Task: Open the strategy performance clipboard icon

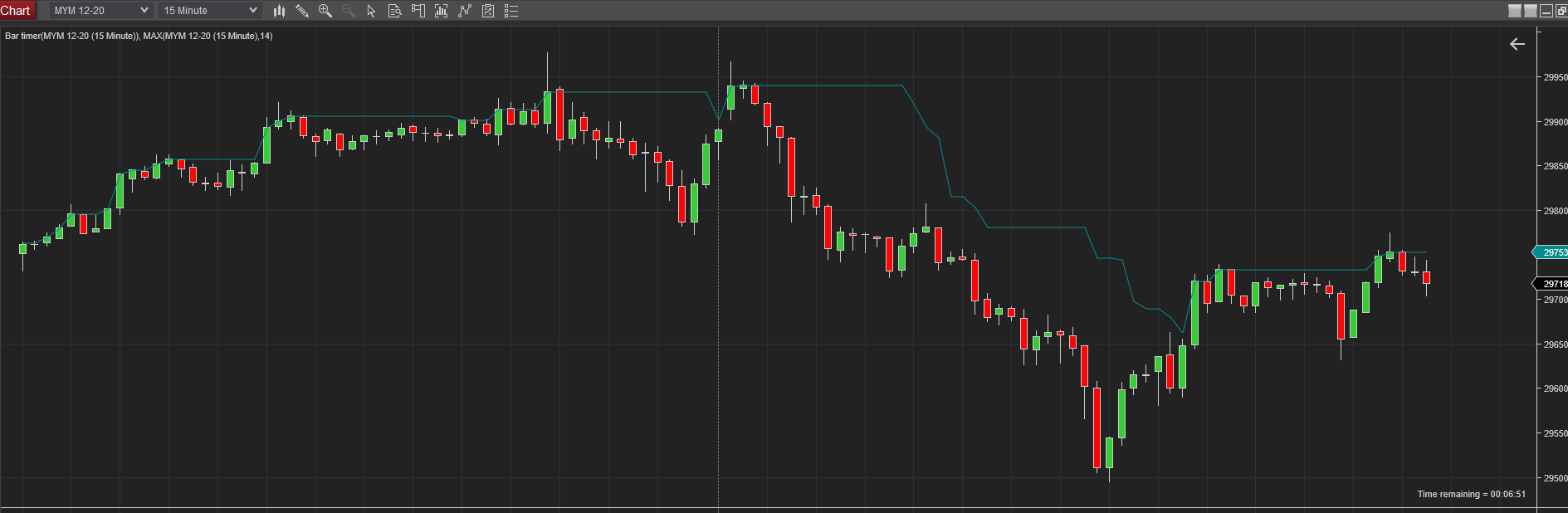Action: point(488,11)
